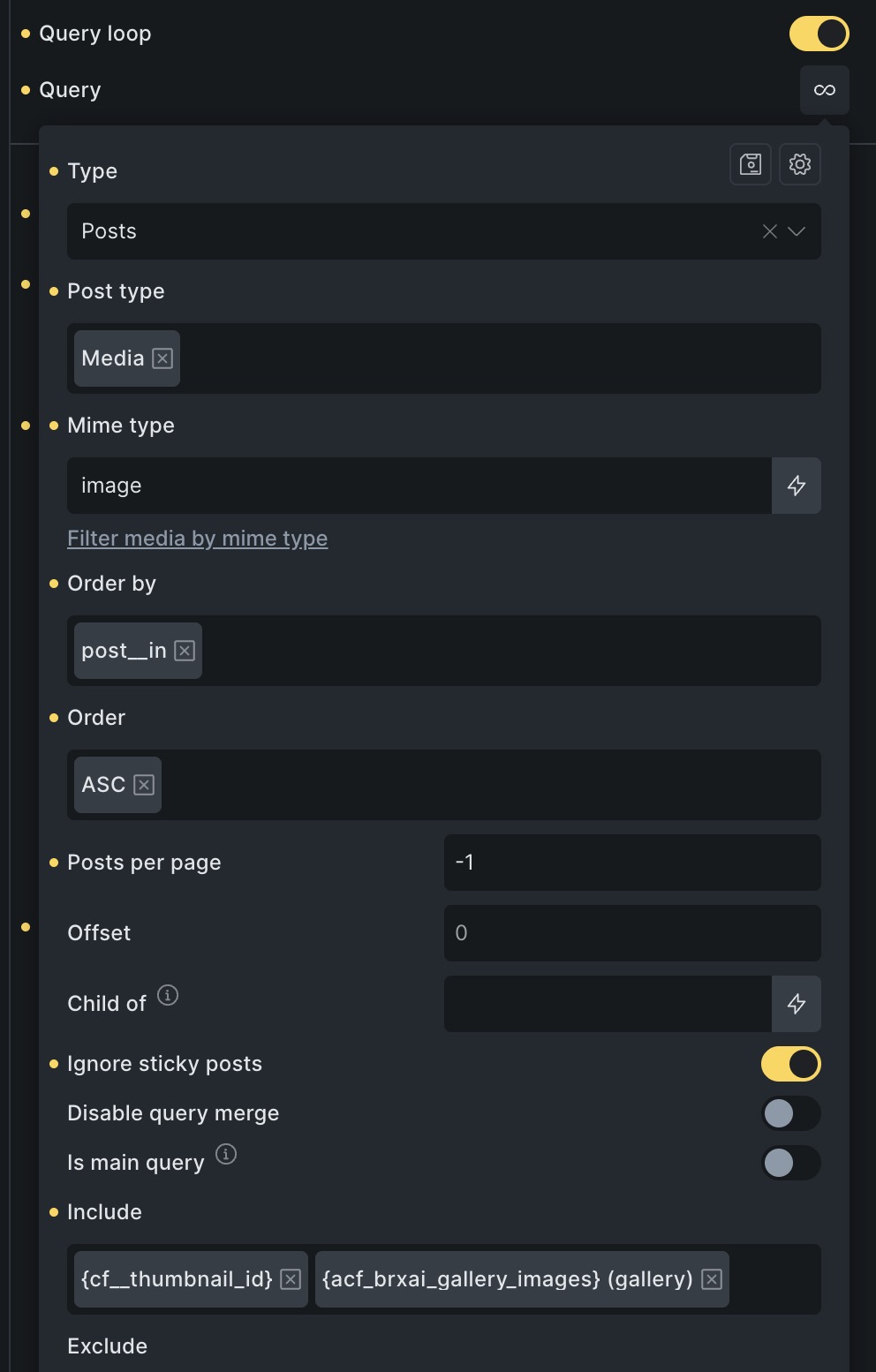Image resolution: width=876 pixels, height=1372 pixels.
Task: Expand the Type dropdown chevron
Action: click(x=797, y=231)
